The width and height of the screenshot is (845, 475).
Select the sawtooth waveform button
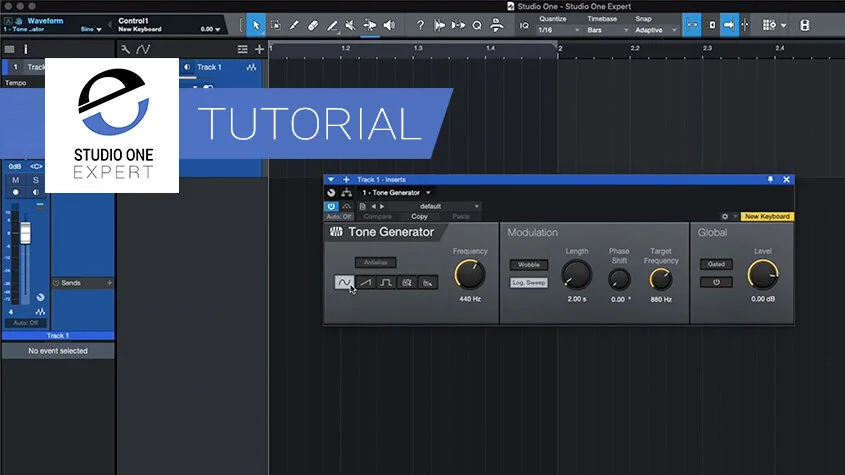point(365,282)
